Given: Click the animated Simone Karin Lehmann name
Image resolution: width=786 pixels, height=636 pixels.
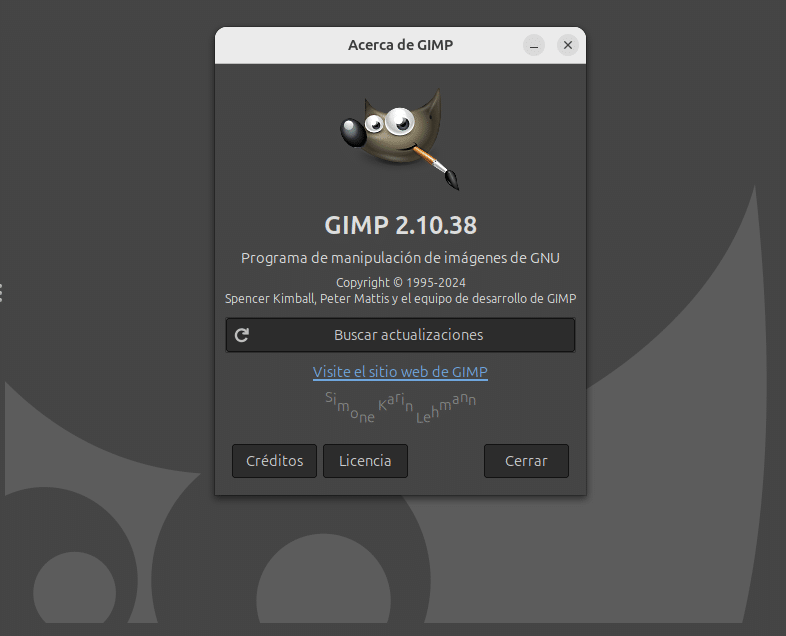Looking at the screenshot, I should [x=400, y=407].
